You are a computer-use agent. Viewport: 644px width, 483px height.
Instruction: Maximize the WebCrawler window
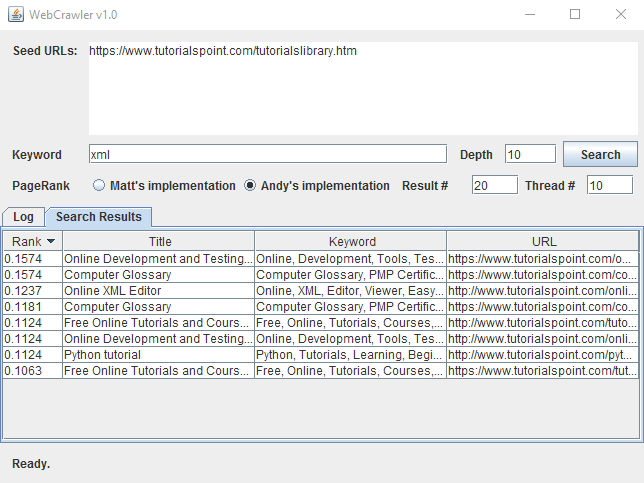[575, 14]
